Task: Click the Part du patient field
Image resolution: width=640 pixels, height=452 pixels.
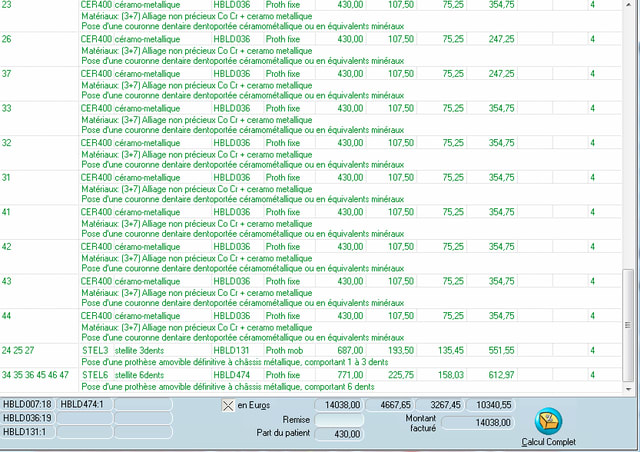Action: point(339,434)
